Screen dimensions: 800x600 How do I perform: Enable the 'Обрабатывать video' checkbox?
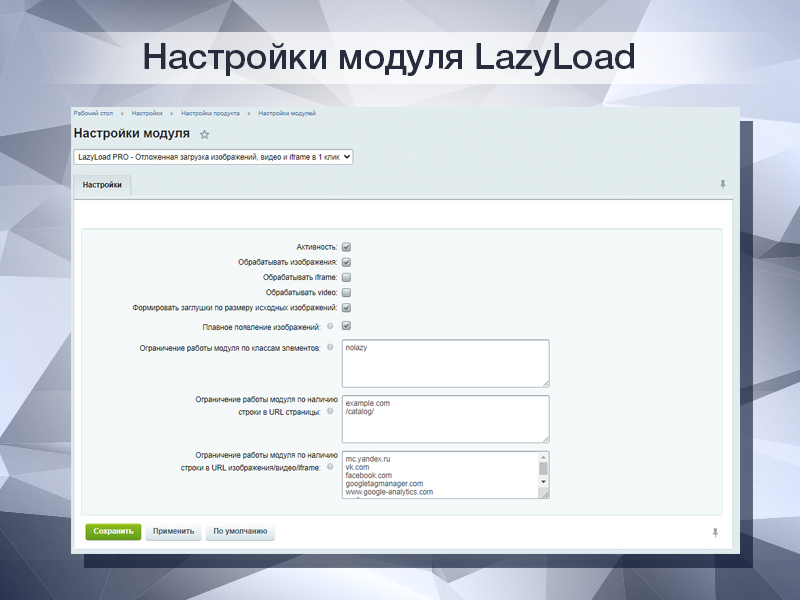point(345,292)
